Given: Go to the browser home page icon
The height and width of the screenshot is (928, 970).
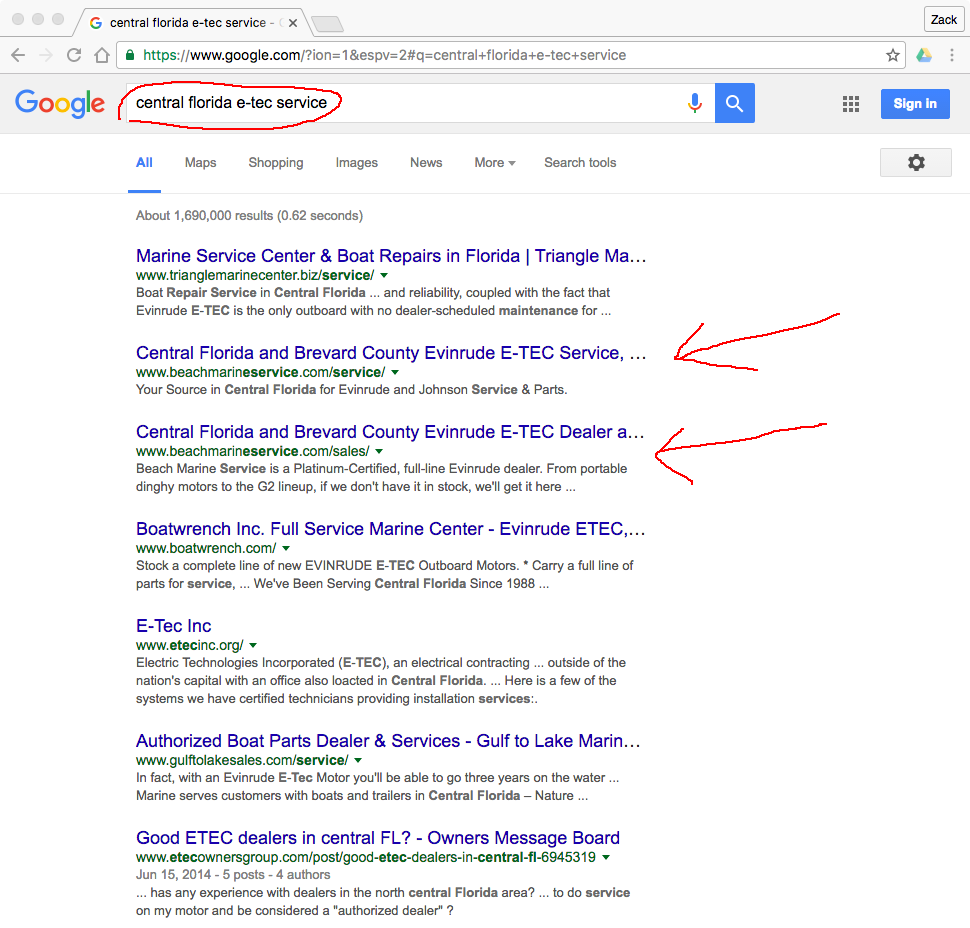Looking at the screenshot, I should click(102, 55).
